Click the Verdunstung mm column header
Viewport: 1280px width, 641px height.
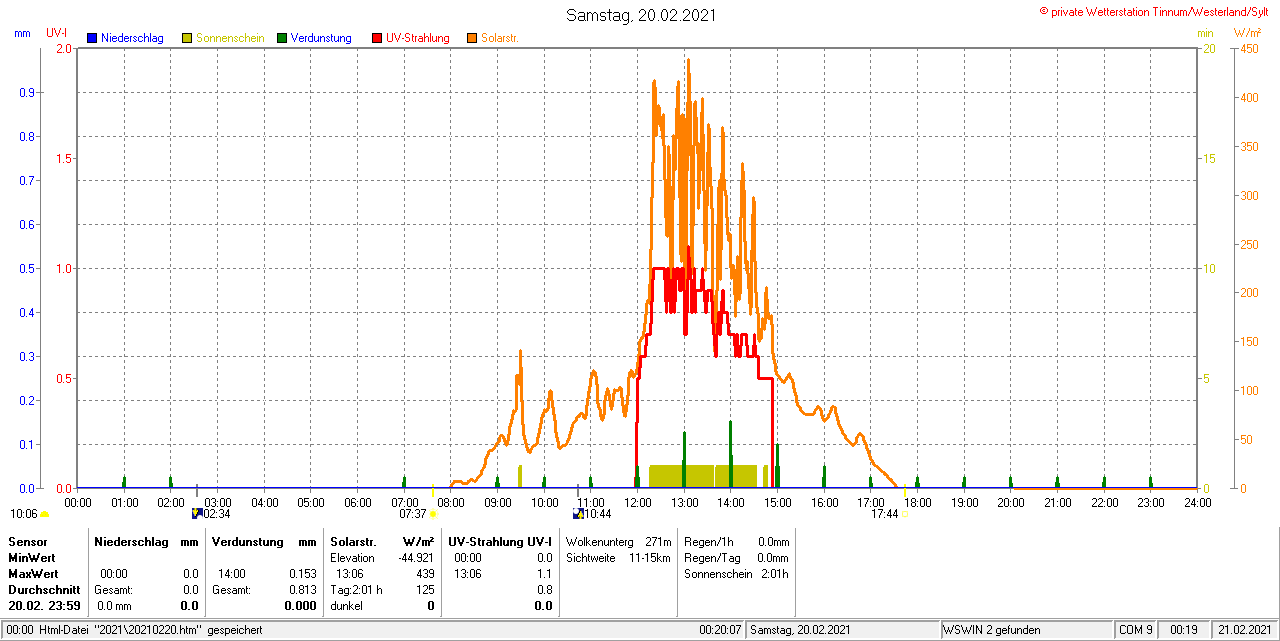[264, 541]
